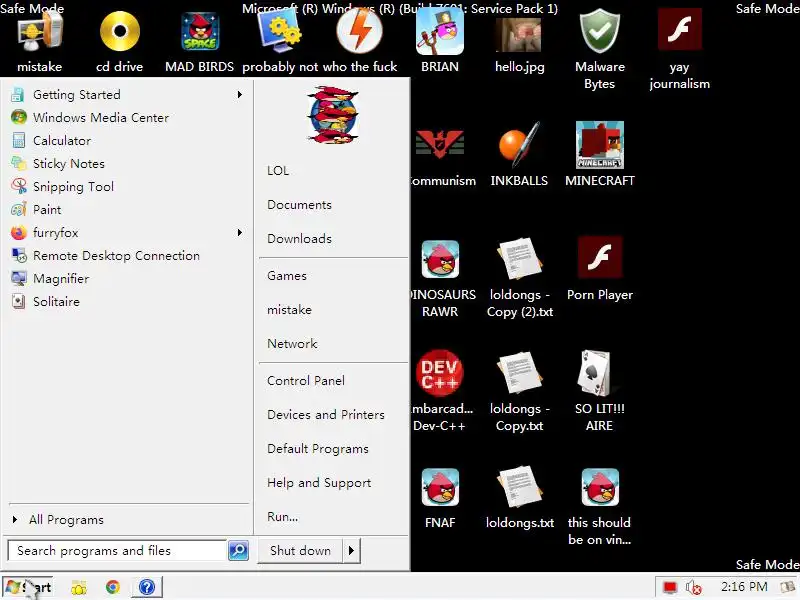Open Getting Started in Start menu
The height and width of the screenshot is (600, 800).
coord(127,95)
